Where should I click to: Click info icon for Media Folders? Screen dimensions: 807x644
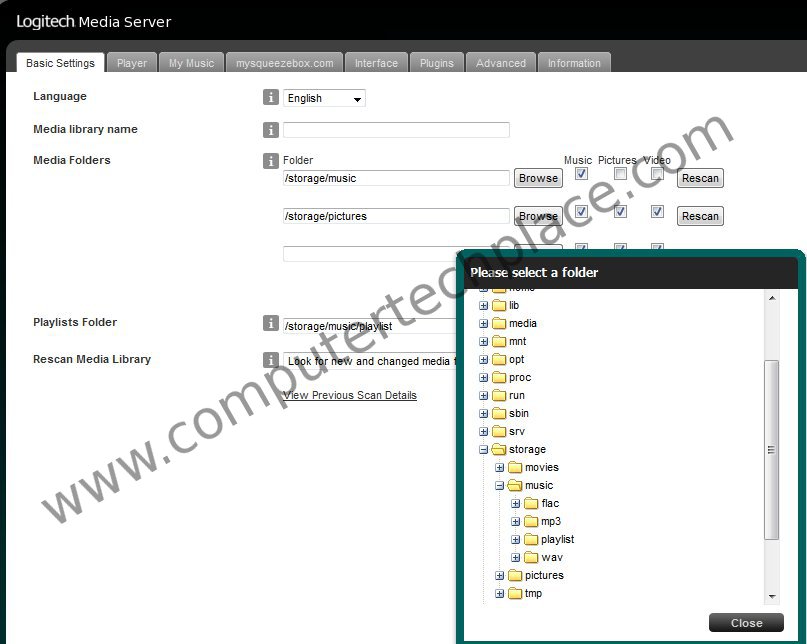click(271, 161)
